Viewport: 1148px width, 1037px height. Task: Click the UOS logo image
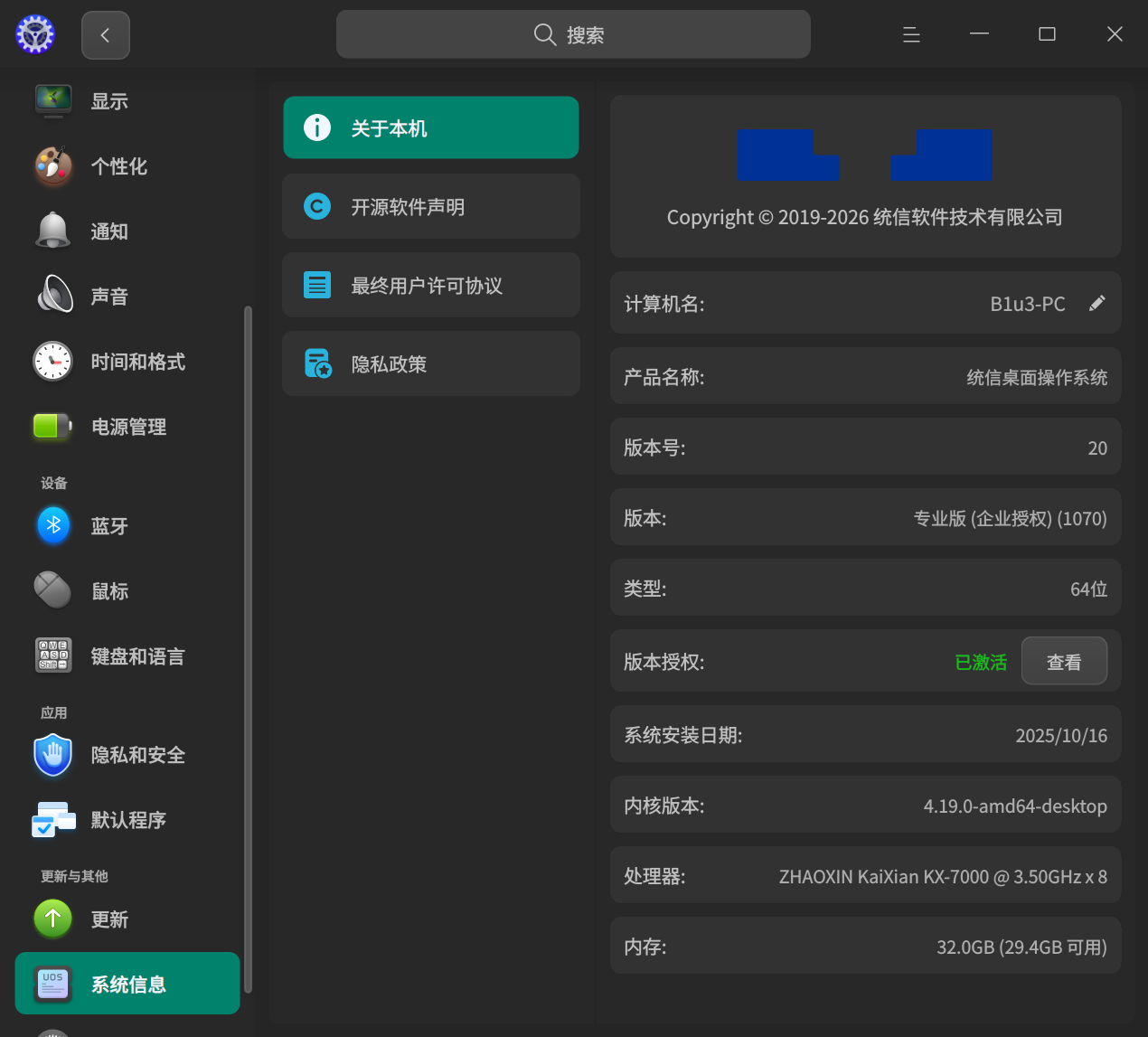864,155
